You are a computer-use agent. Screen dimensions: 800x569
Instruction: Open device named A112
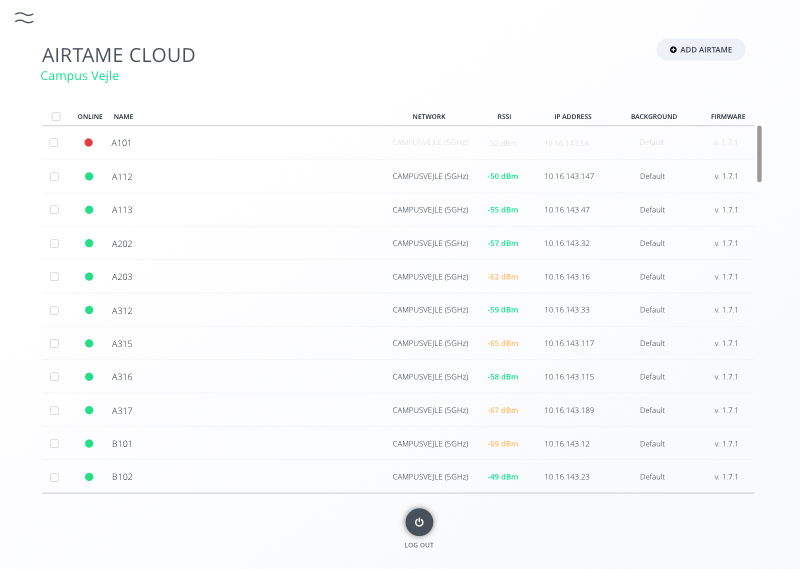[122, 177]
